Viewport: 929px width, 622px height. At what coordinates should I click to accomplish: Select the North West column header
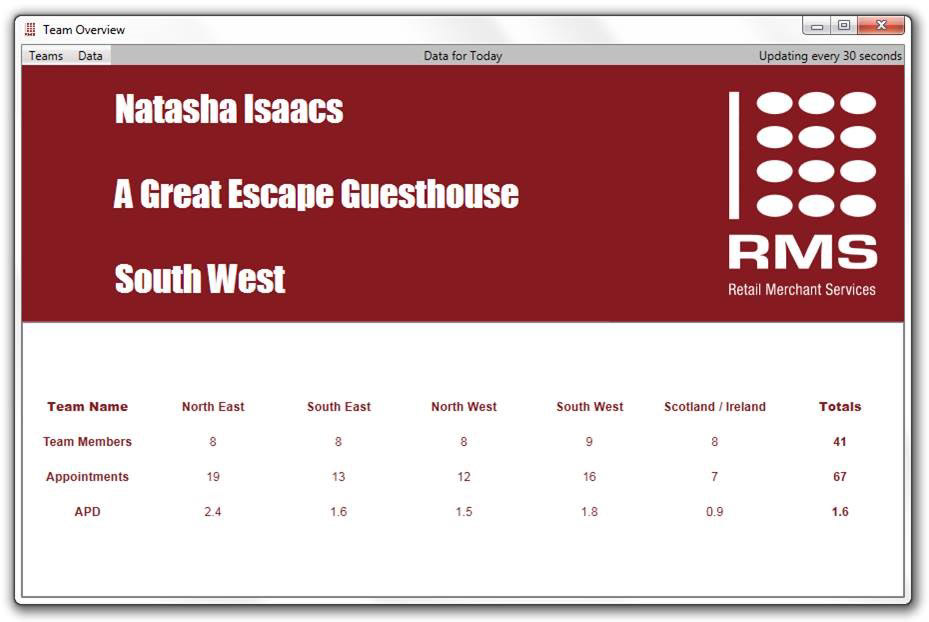[464, 407]
